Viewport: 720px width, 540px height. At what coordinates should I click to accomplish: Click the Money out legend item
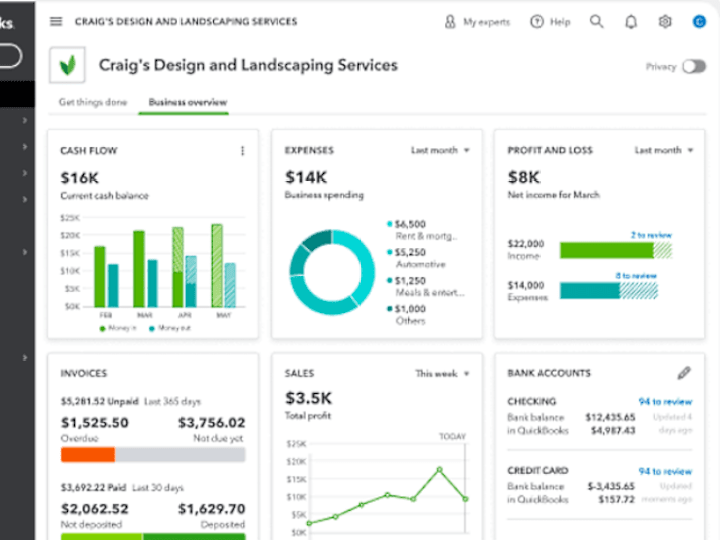pyautogui.click(x=170, y=328)
